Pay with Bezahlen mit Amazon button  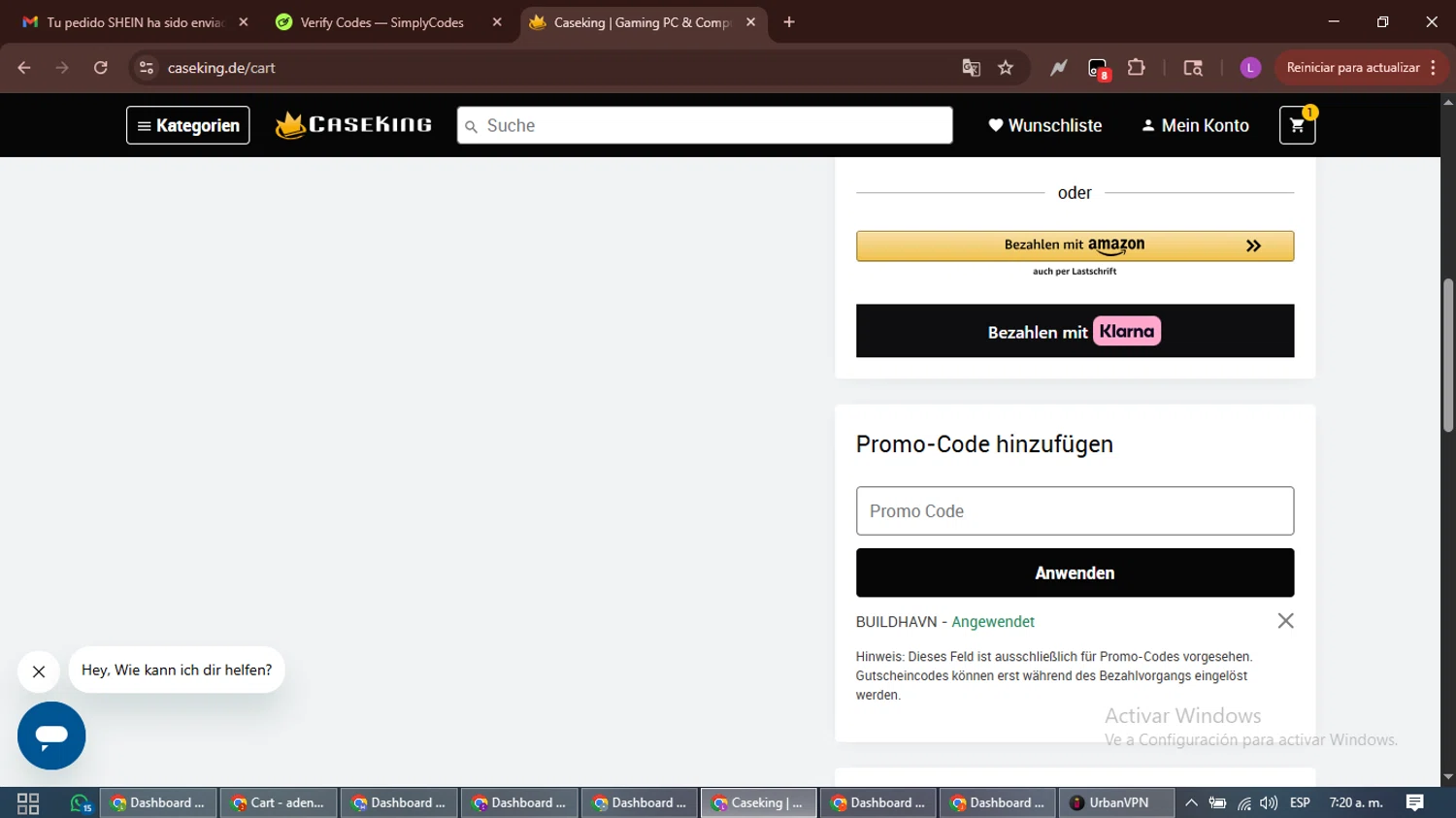(1075, 245)
